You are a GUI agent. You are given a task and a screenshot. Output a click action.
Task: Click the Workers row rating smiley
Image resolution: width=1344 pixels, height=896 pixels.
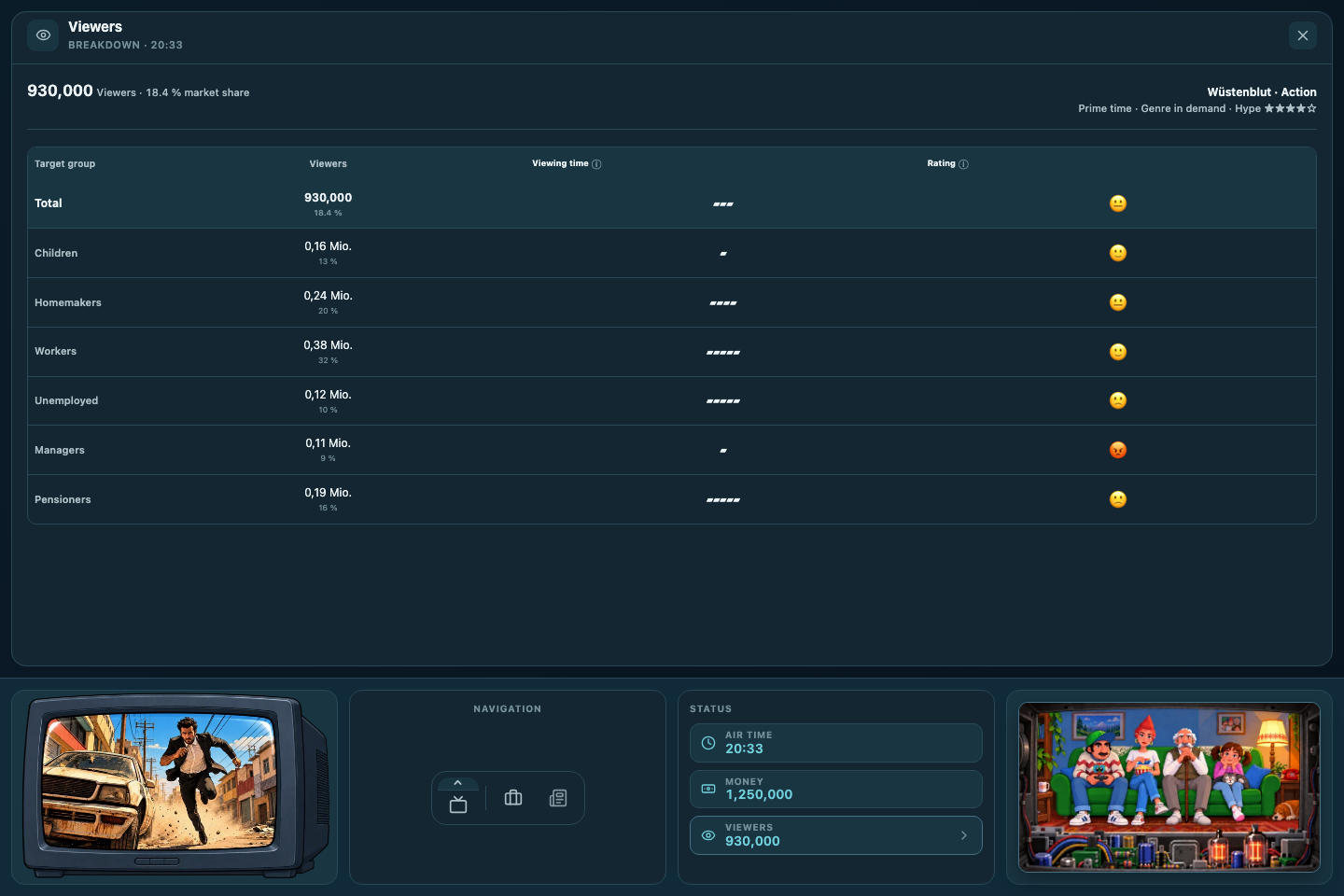1118,352
